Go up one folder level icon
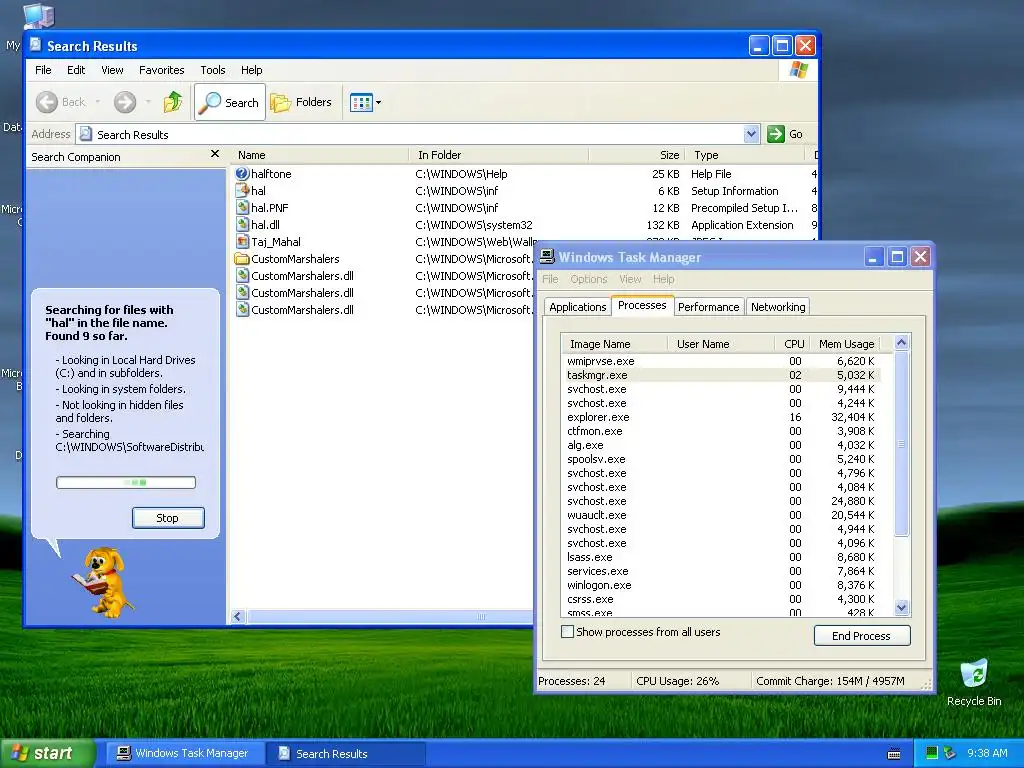1024x768 pixels. [x=173, y=102]
